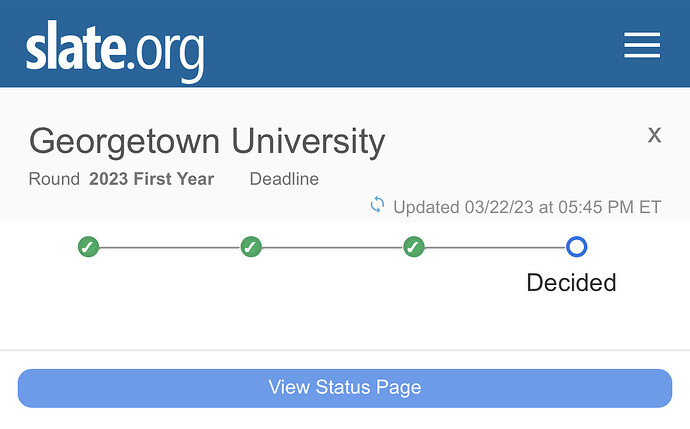Close the Georgetown University card with X

point(654,135)
